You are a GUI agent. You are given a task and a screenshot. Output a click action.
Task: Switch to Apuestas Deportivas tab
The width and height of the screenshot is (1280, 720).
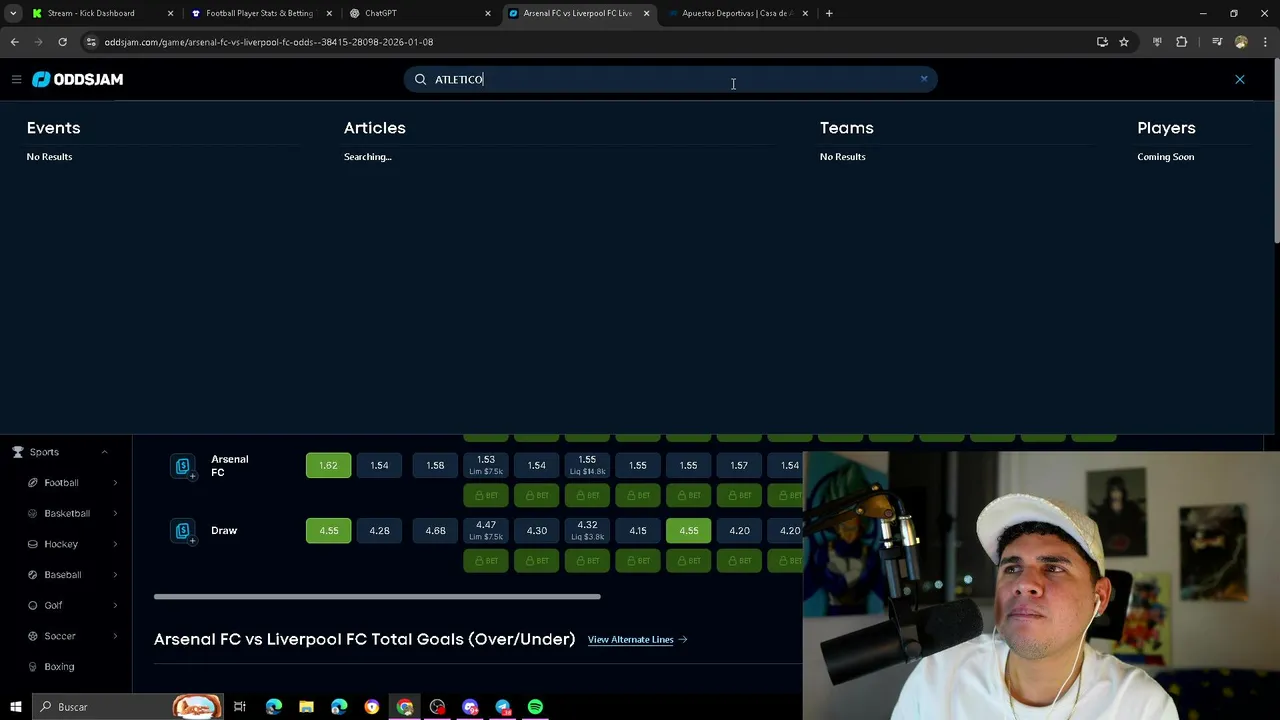(x=738, y=13)
